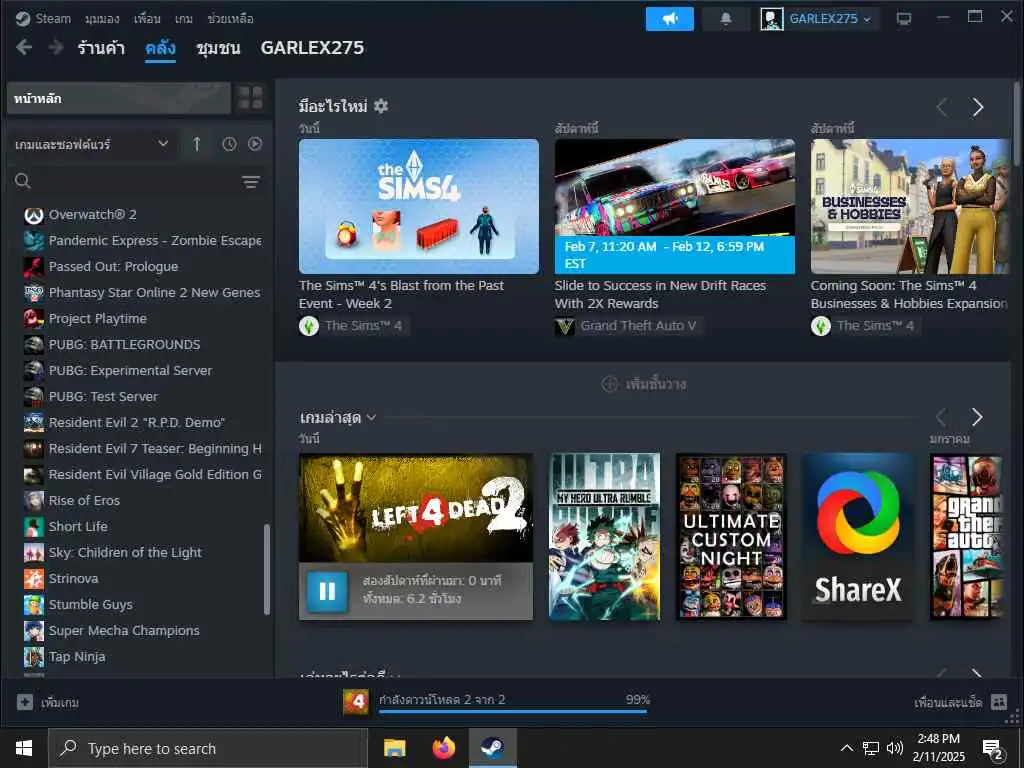Open the What's New settings gear
This screenshot has width=1024, height=768.
pyautogui.click(x=381, y=106)
